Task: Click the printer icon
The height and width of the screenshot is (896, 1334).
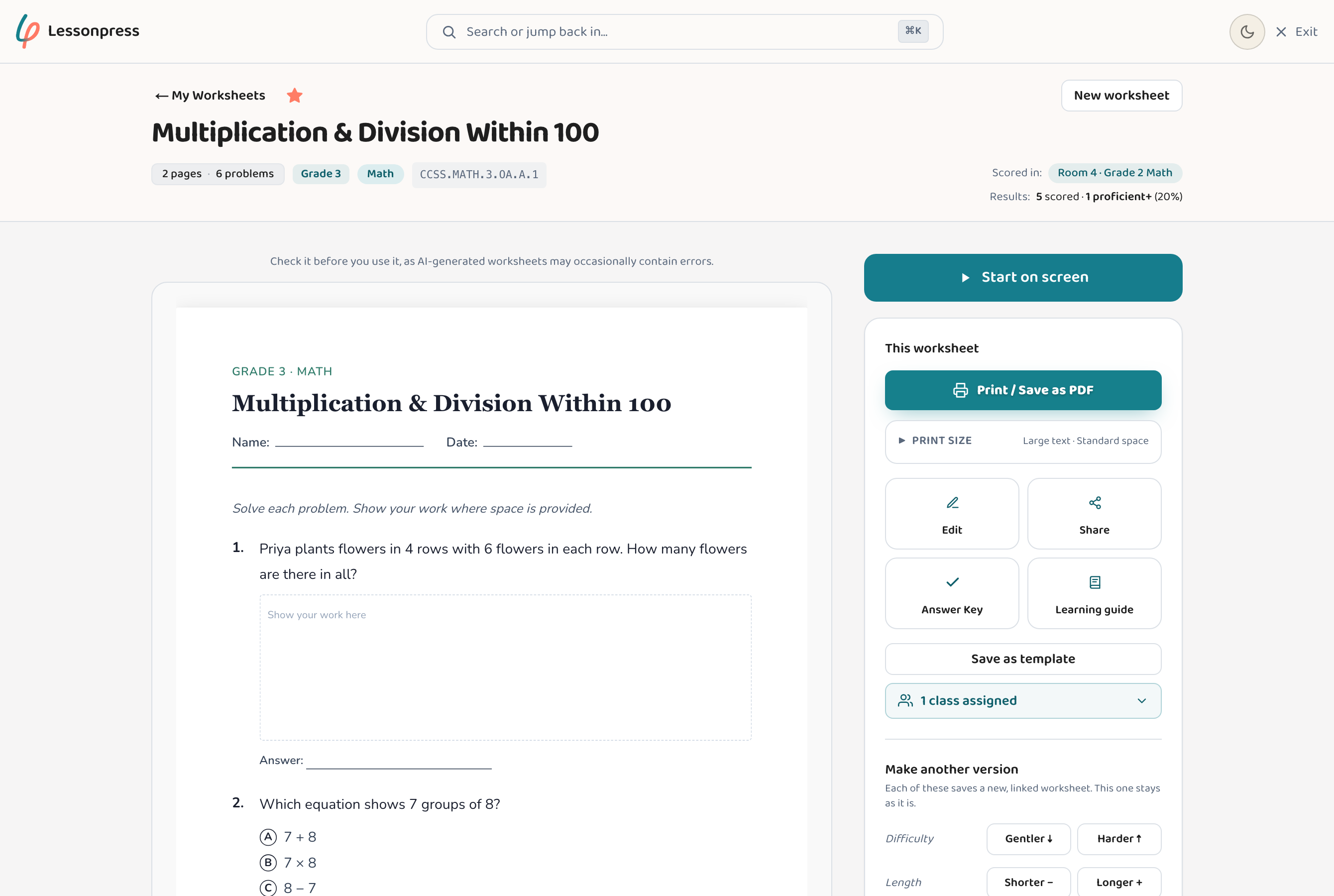Action: click(960, 390)
